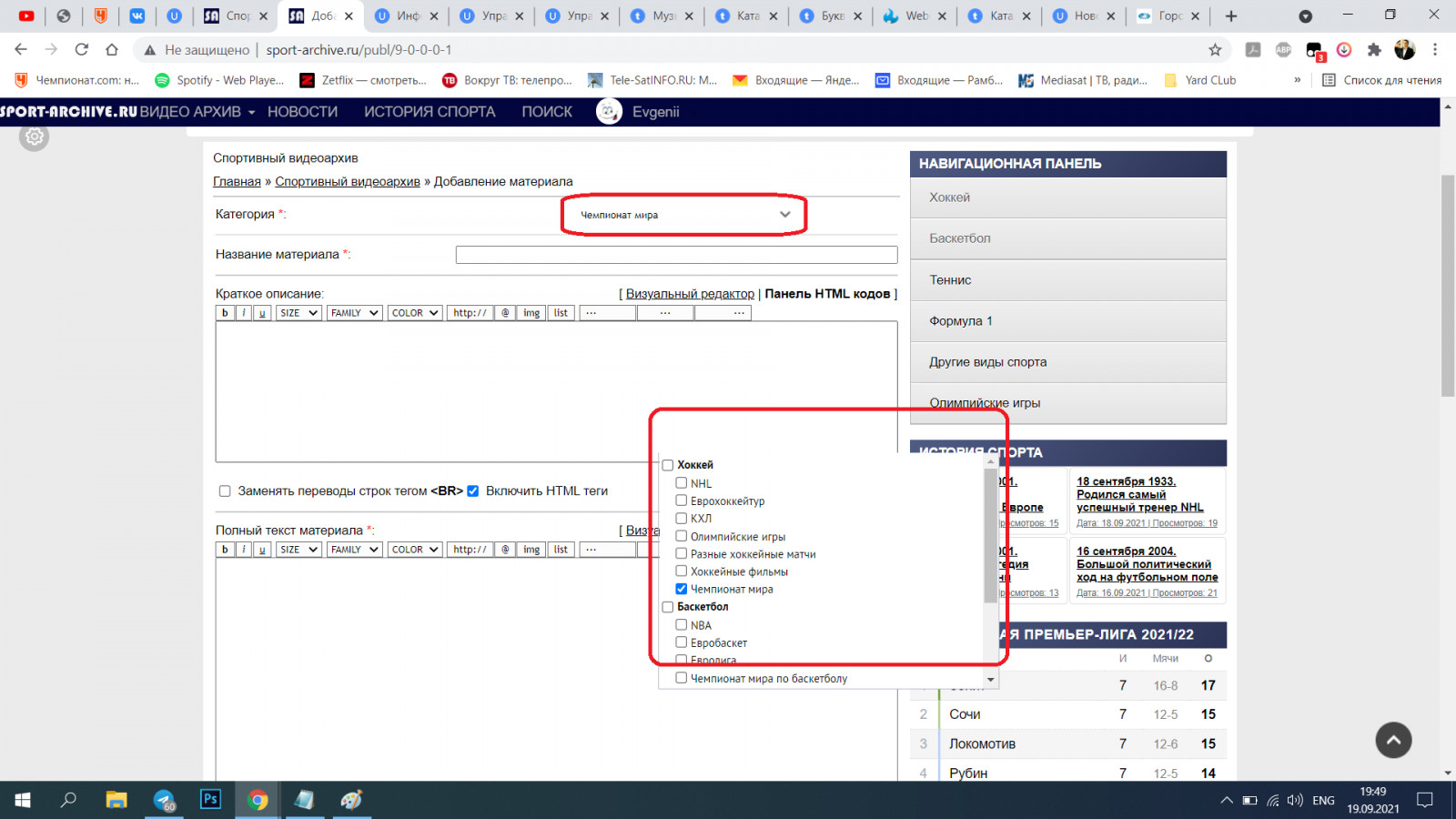Check the NHL category checkbox
The image size is (1456, 819).
681,483
